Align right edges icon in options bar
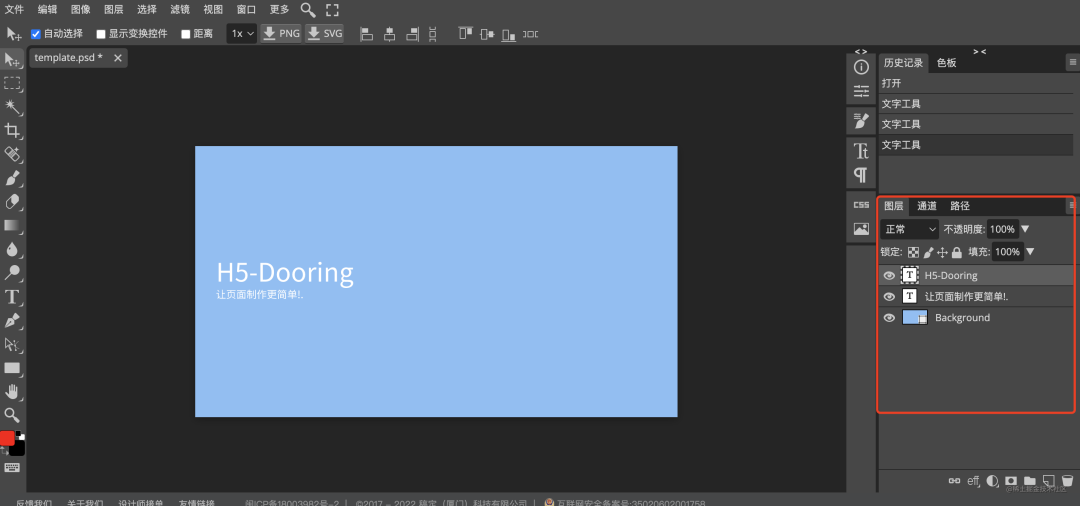The height and width of the screenshot is (506, 1080). click(413, 33)
